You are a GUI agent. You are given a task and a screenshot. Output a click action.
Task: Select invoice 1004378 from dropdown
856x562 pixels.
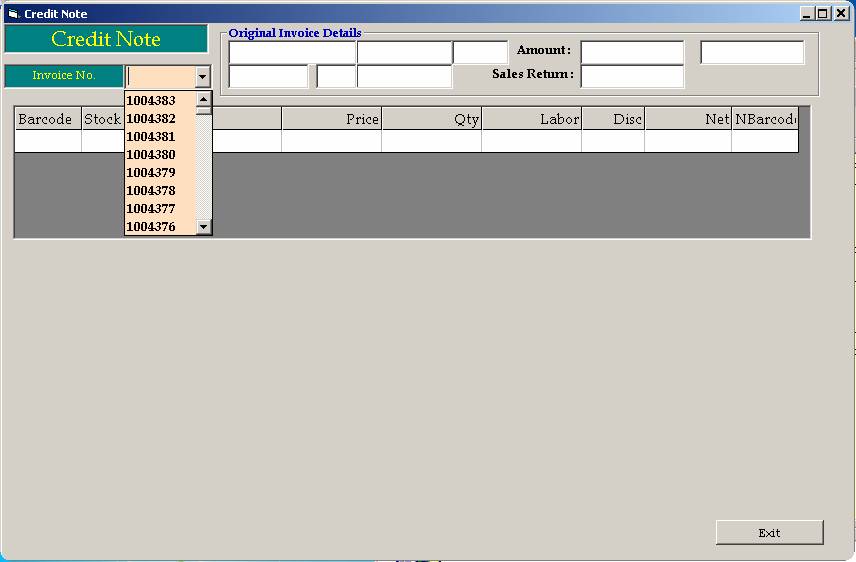tap(151, 191)
